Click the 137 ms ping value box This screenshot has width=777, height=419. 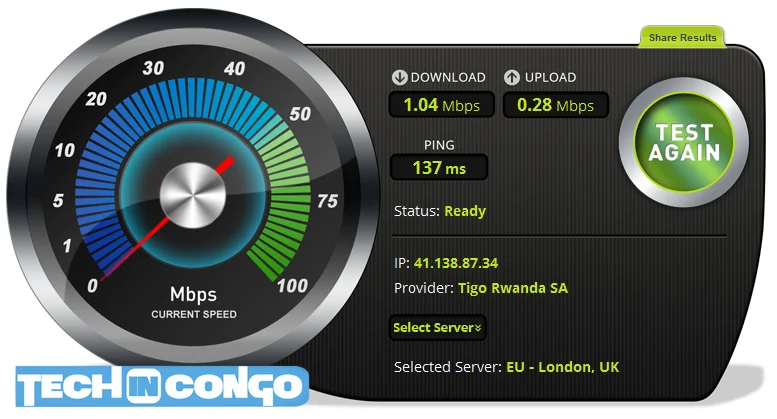[x=439, y=167]
